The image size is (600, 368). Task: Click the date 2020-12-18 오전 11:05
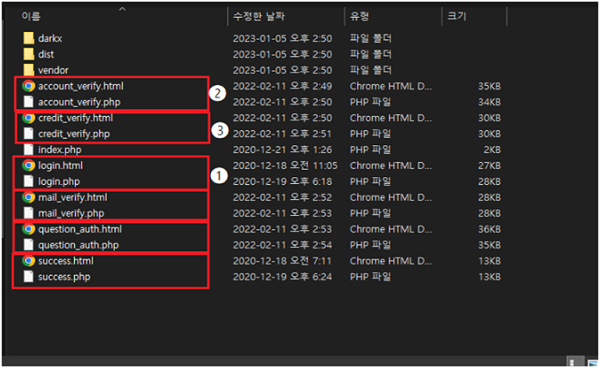[285, 166]
